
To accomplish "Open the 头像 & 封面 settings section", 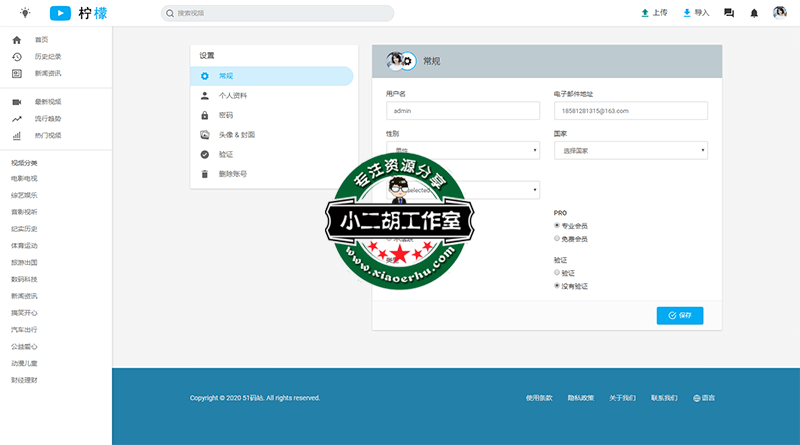I will (236, 134).
